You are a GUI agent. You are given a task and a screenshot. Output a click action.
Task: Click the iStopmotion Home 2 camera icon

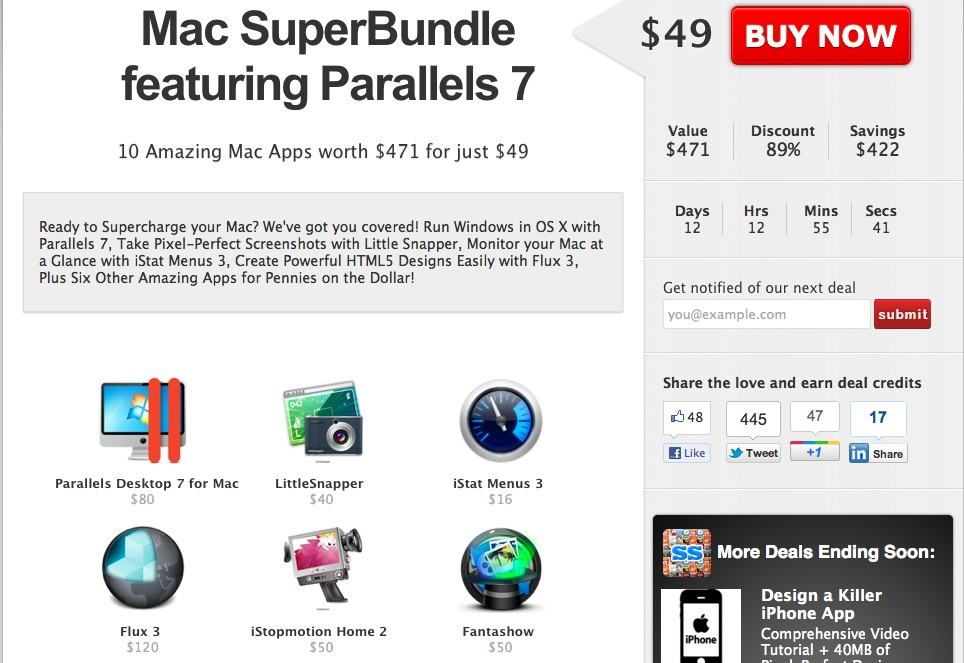[x=321, y=567]
